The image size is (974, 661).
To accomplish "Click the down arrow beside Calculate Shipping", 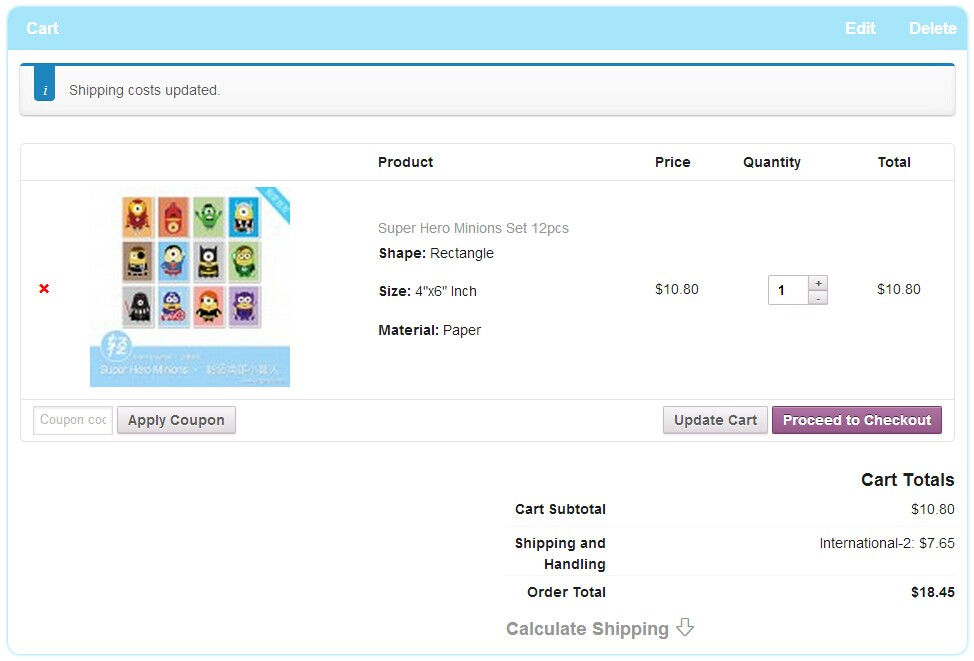I will [685, 627].
